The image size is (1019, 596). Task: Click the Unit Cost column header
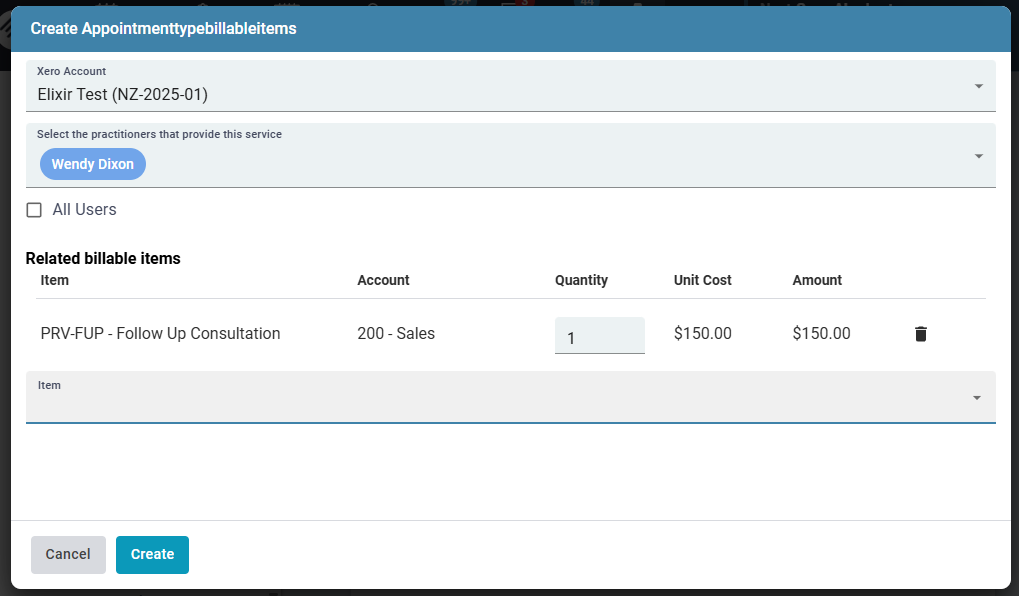coord(702,280)
